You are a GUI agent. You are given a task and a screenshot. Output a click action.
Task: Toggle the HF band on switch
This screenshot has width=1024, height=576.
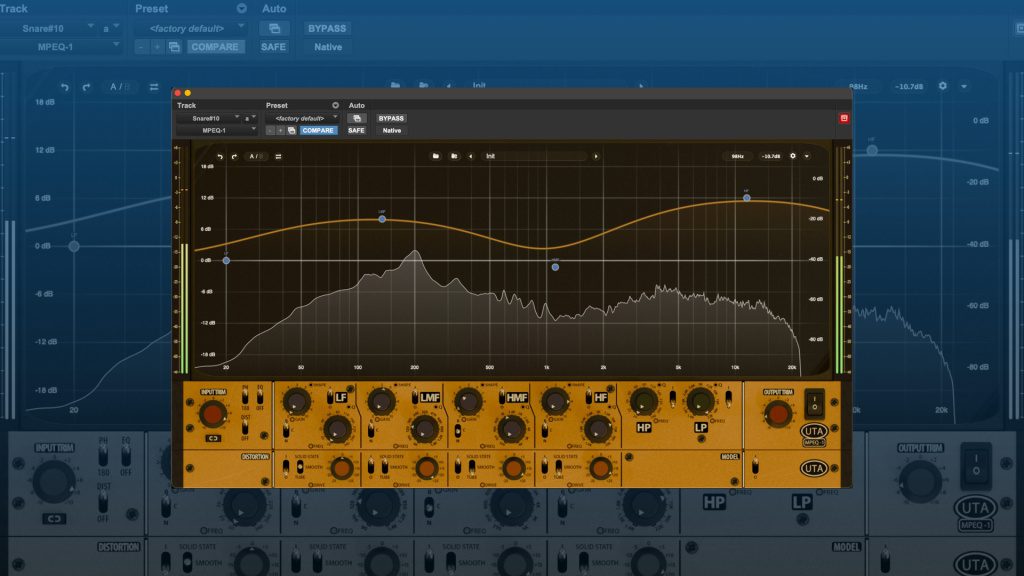point(588,397)
